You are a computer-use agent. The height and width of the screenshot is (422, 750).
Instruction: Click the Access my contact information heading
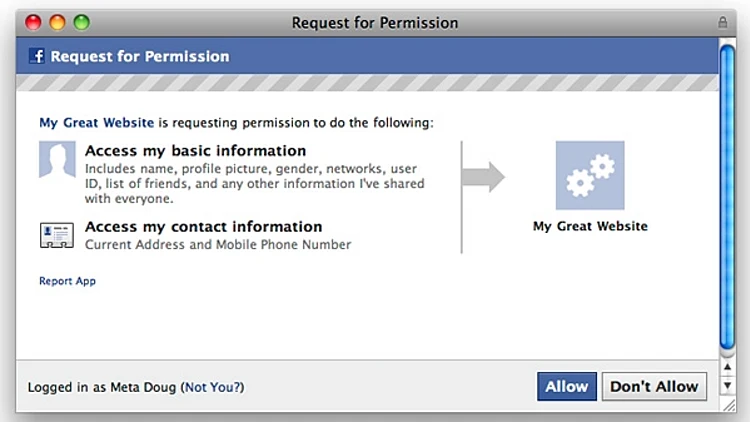click(203, 227)
